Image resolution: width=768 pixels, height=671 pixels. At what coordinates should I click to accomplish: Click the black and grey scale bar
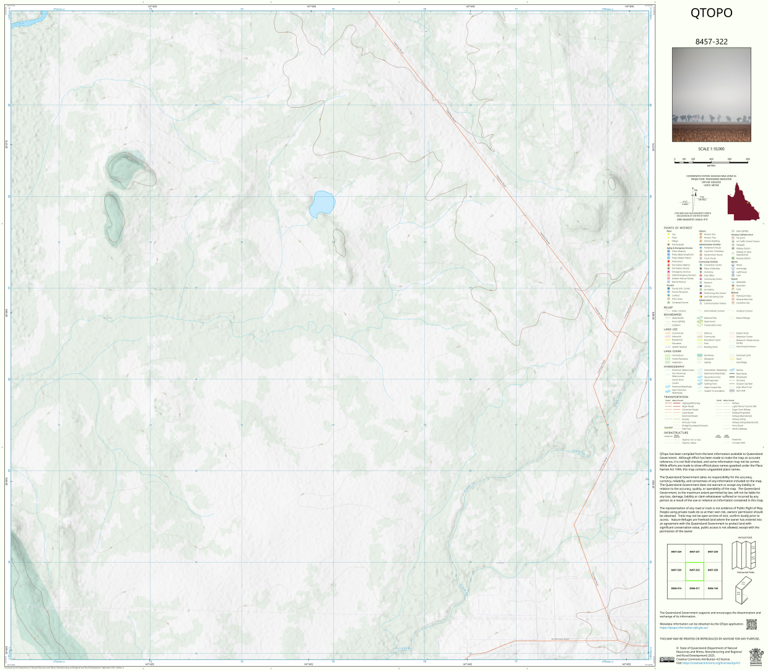711,160
